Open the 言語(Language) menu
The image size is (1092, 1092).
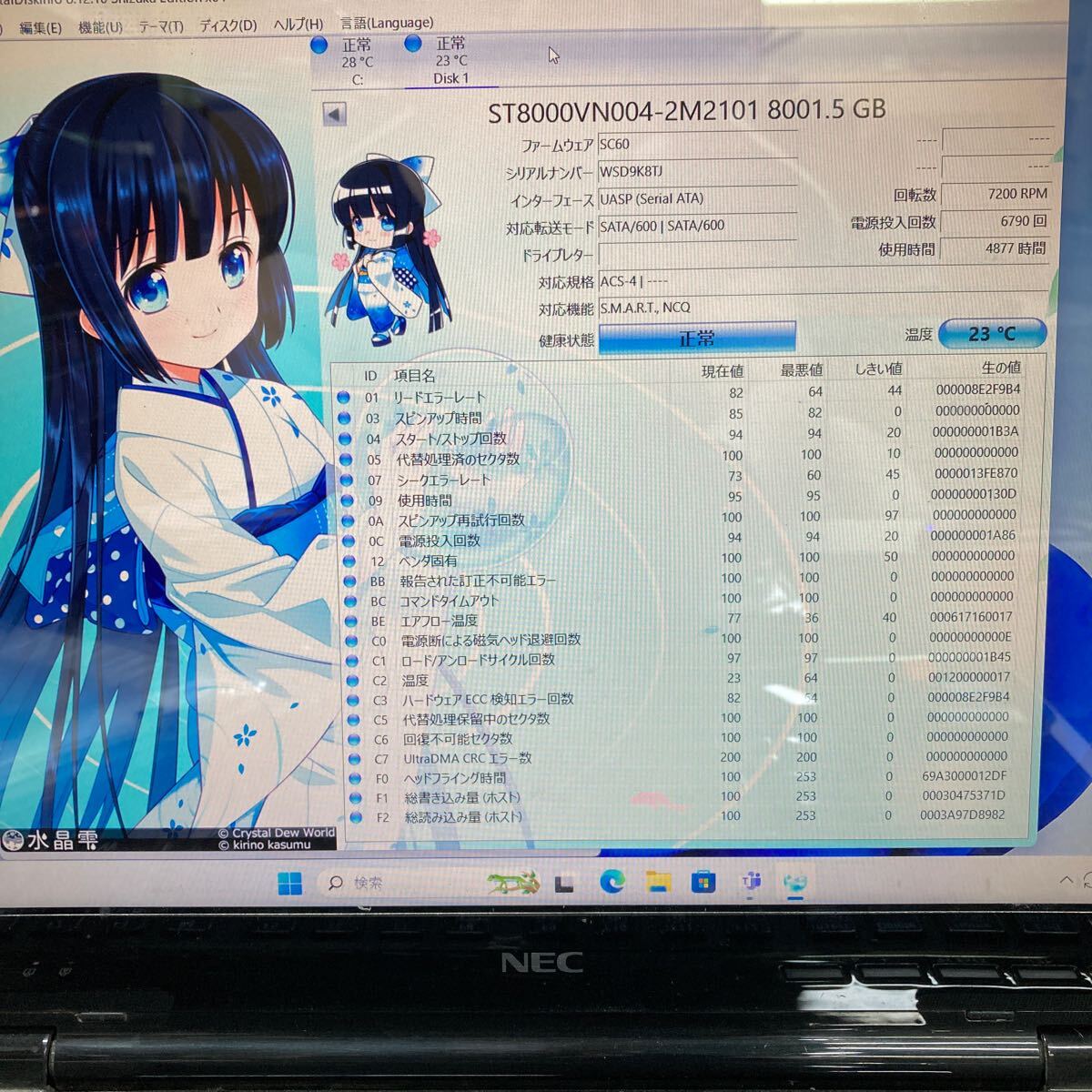pyautogui.click(x=386, y=23)
